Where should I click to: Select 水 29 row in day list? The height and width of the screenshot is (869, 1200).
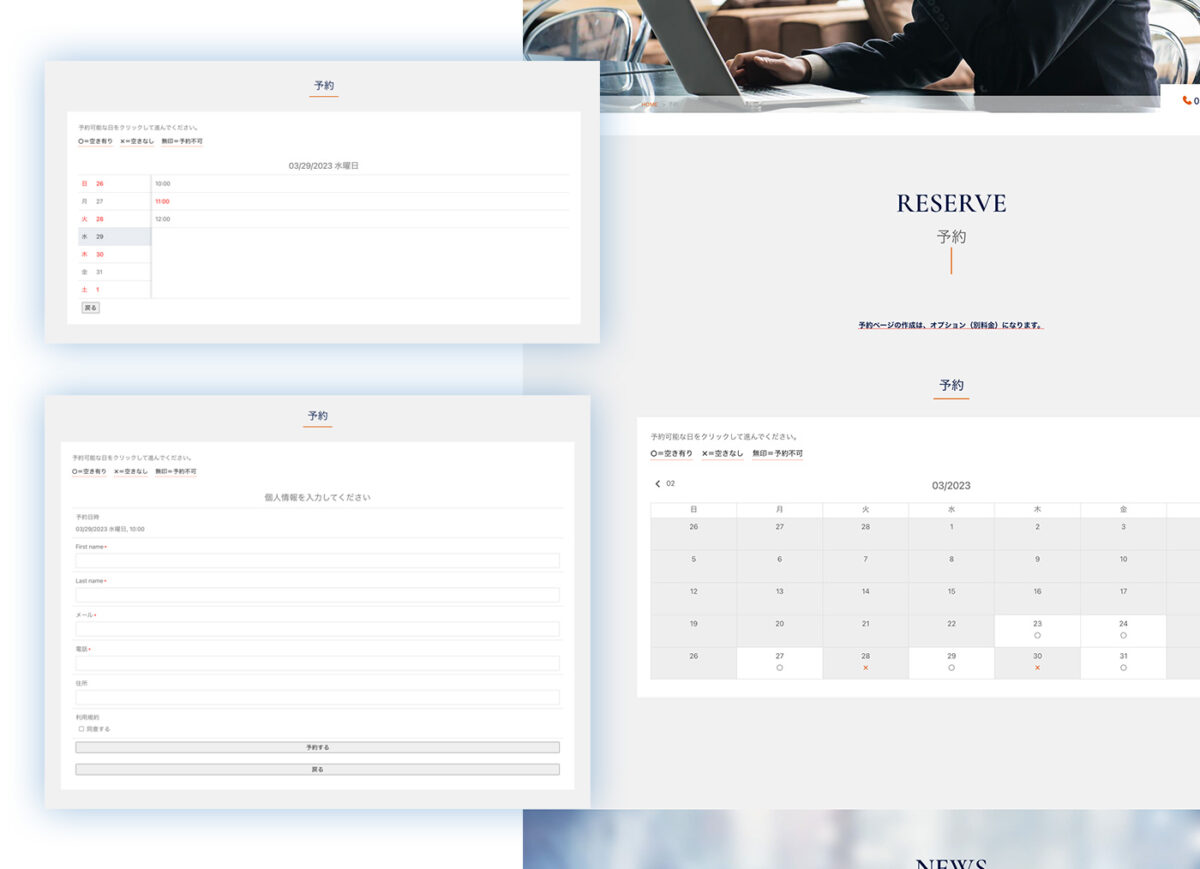point(114,237)
